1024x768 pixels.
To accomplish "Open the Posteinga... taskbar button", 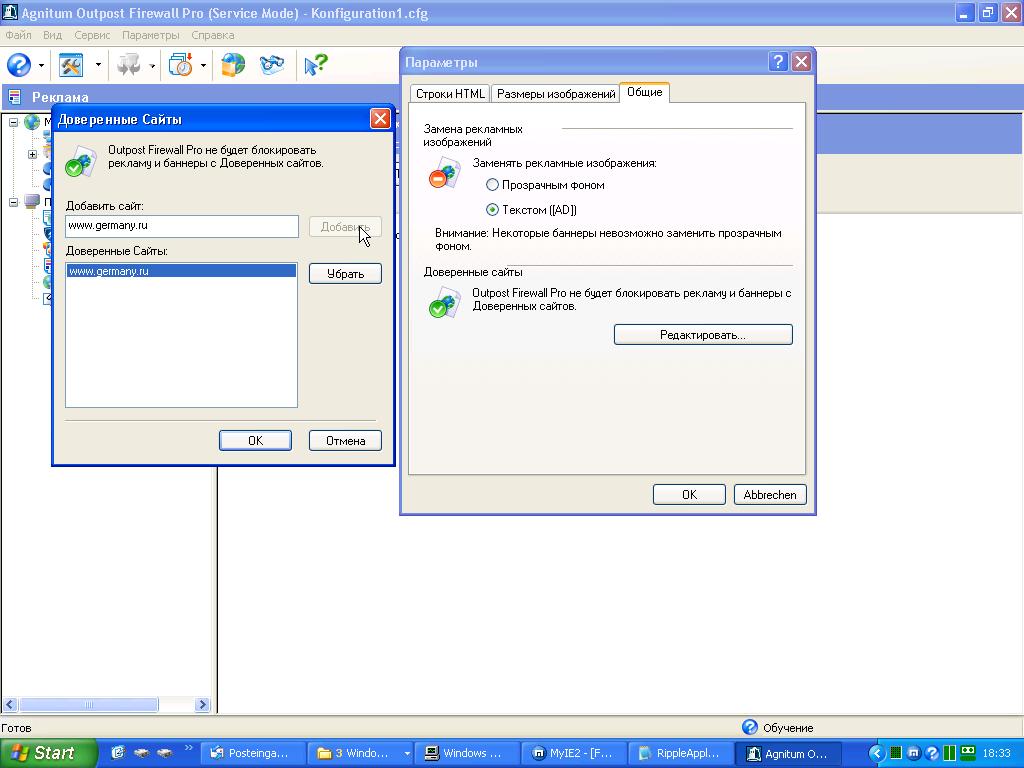I will 251,753.
